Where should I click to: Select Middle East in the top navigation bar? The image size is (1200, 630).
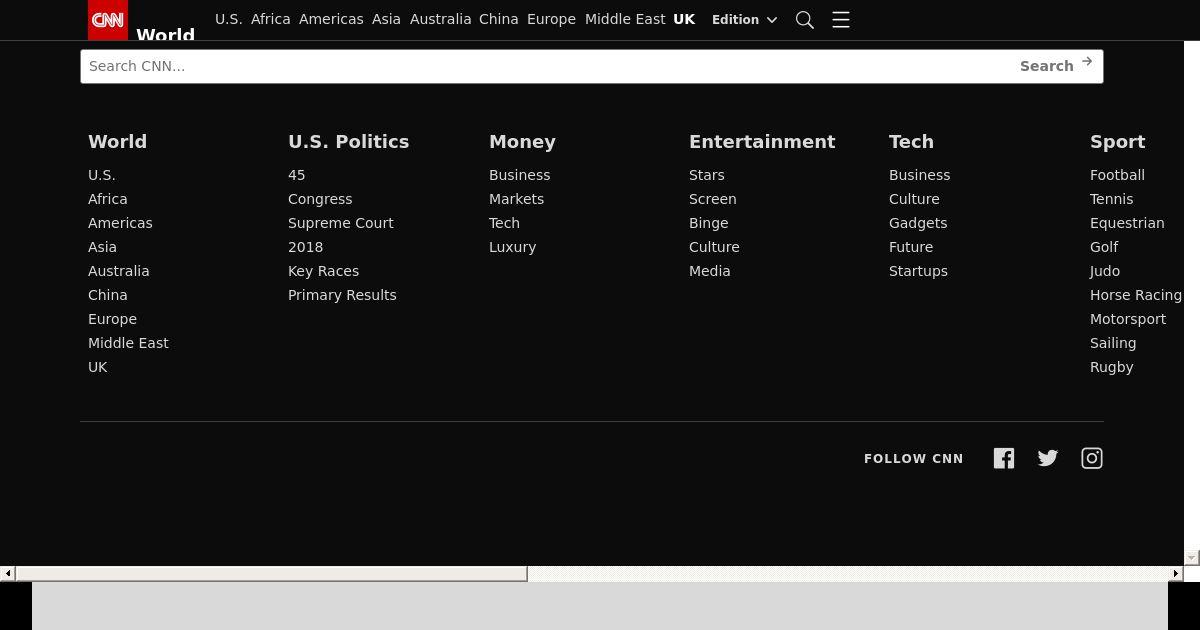coord(625,19)
